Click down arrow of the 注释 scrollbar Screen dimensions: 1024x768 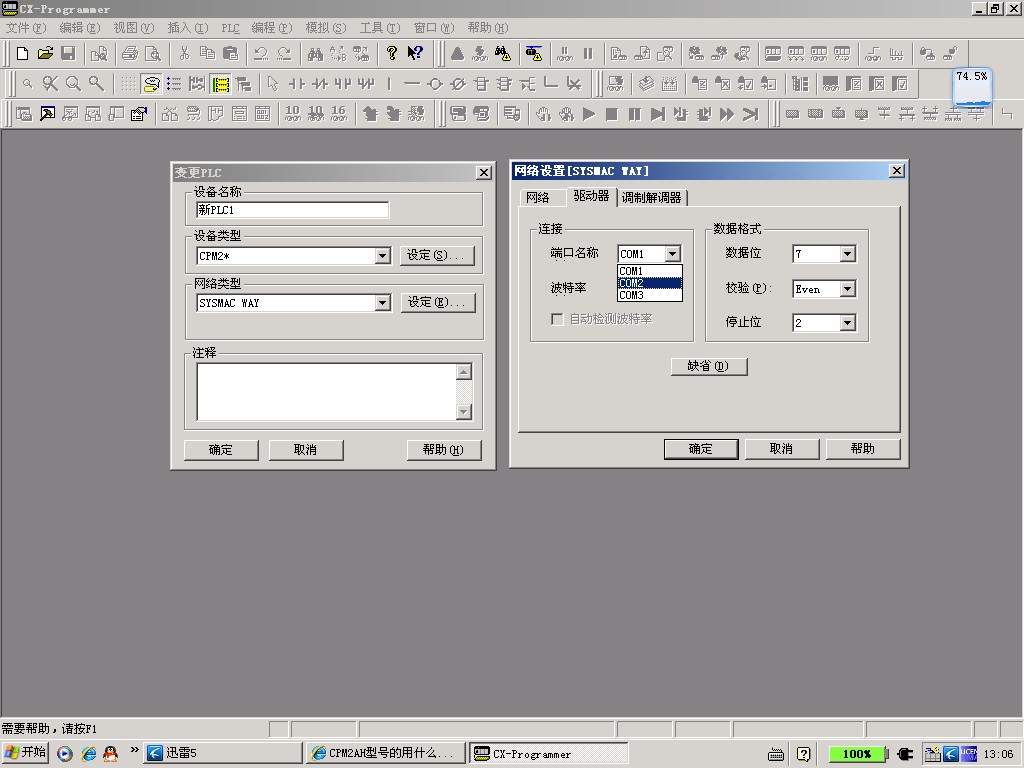click(463, 411)
